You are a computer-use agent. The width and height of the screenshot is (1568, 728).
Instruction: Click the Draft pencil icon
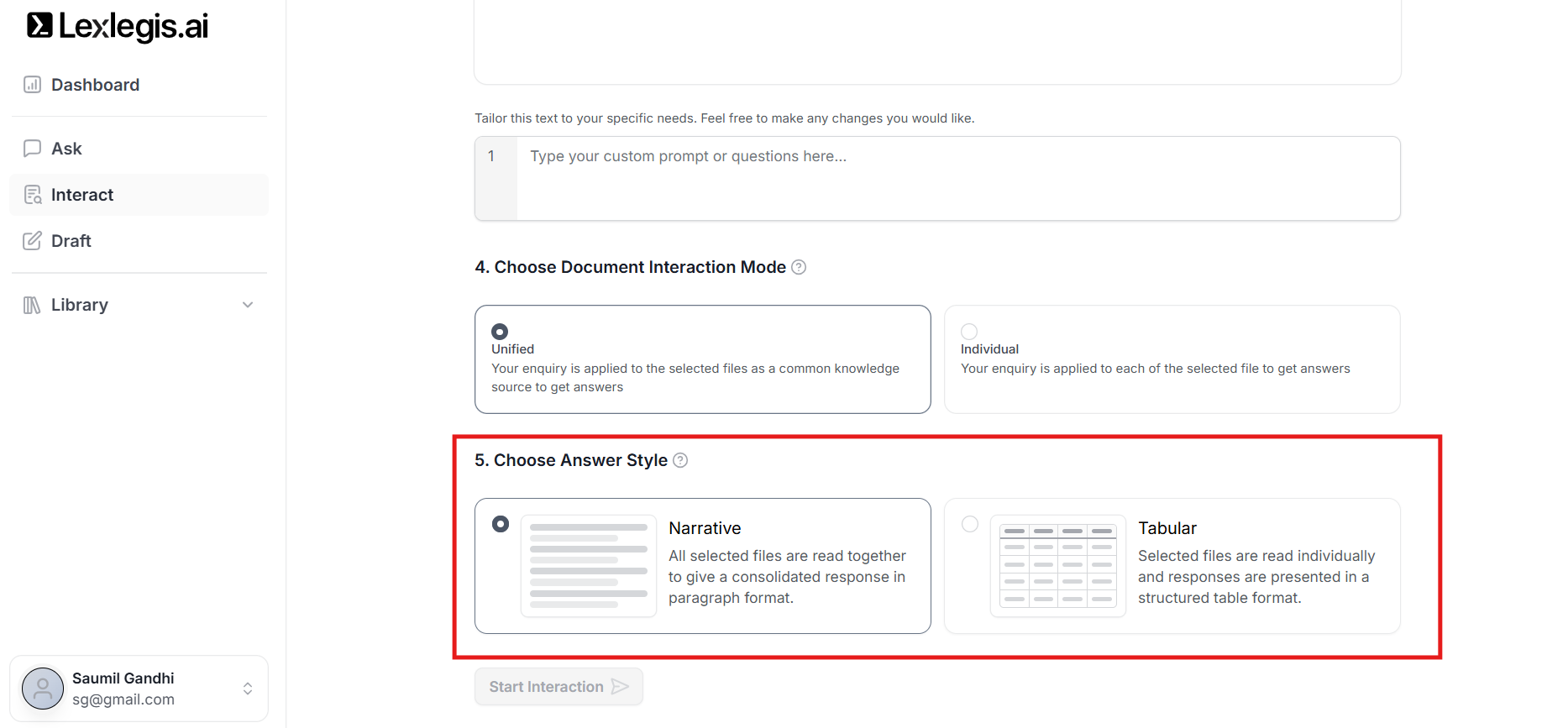coord(32,241)
